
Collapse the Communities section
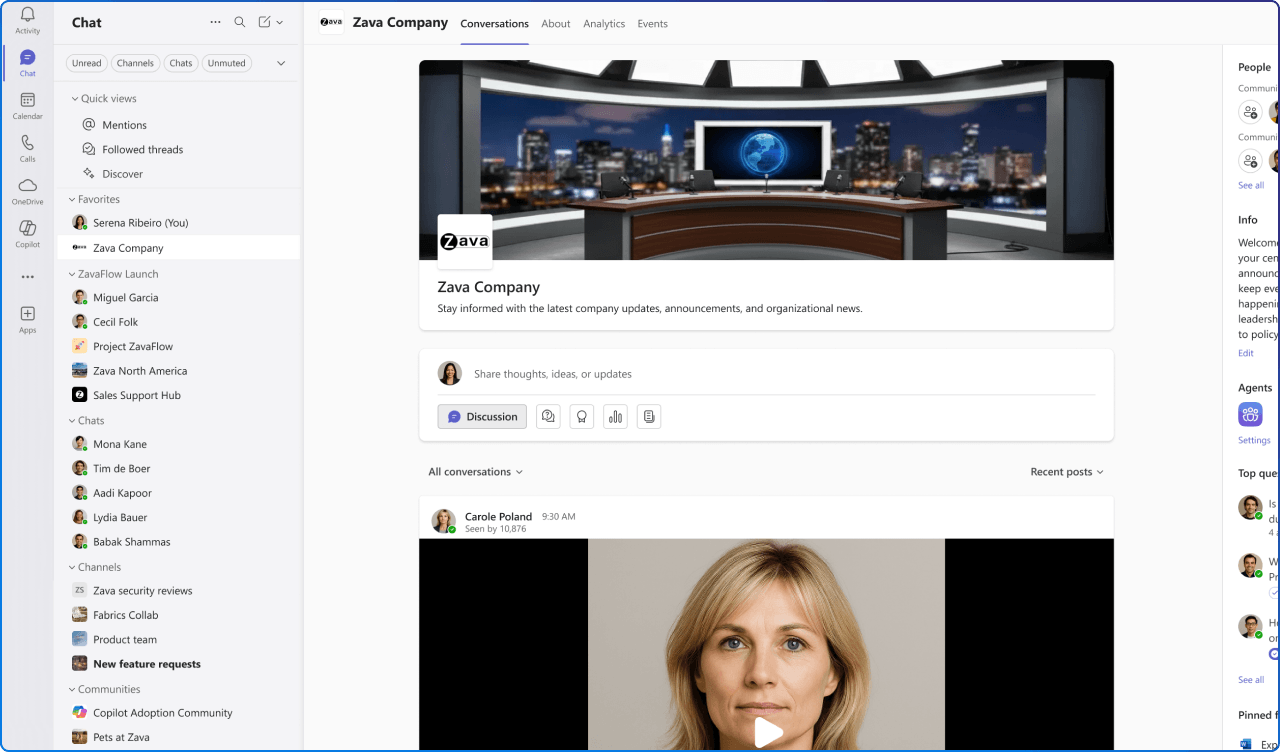[x=104, y=689]
